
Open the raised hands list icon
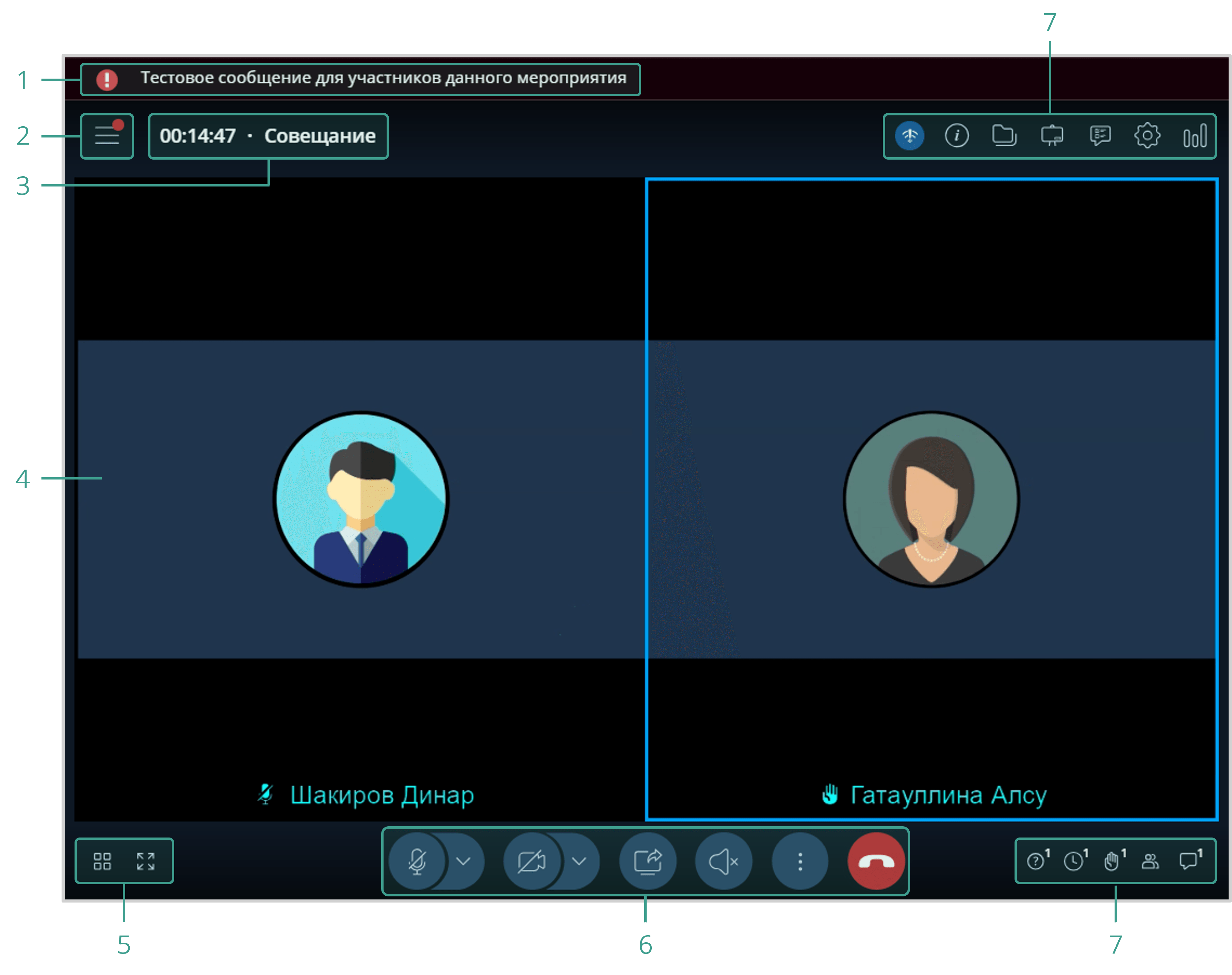coord(1112,861)
